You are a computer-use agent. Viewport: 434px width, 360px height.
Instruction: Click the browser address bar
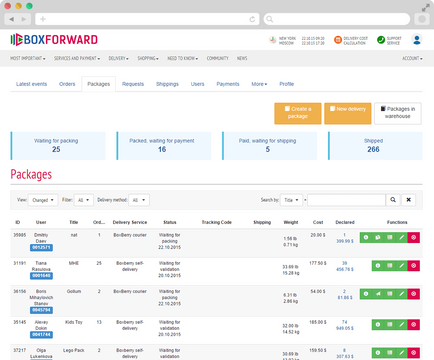click(147, 19)
